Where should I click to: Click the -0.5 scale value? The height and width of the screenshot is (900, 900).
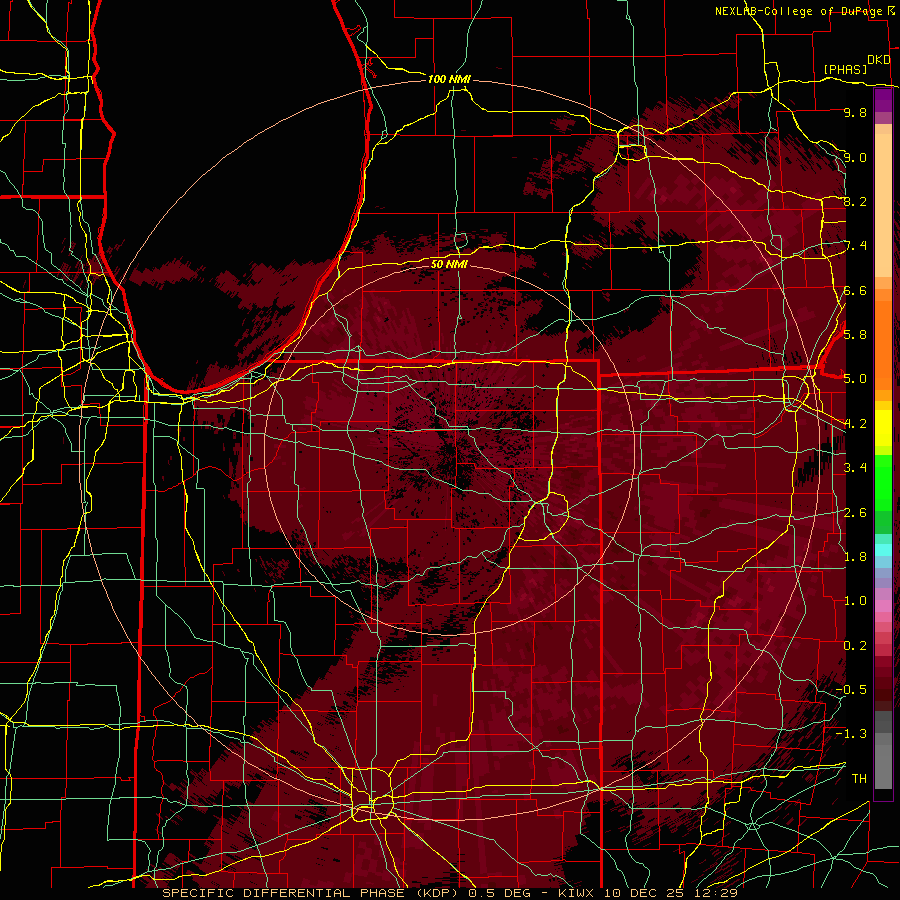click(851, 690)
